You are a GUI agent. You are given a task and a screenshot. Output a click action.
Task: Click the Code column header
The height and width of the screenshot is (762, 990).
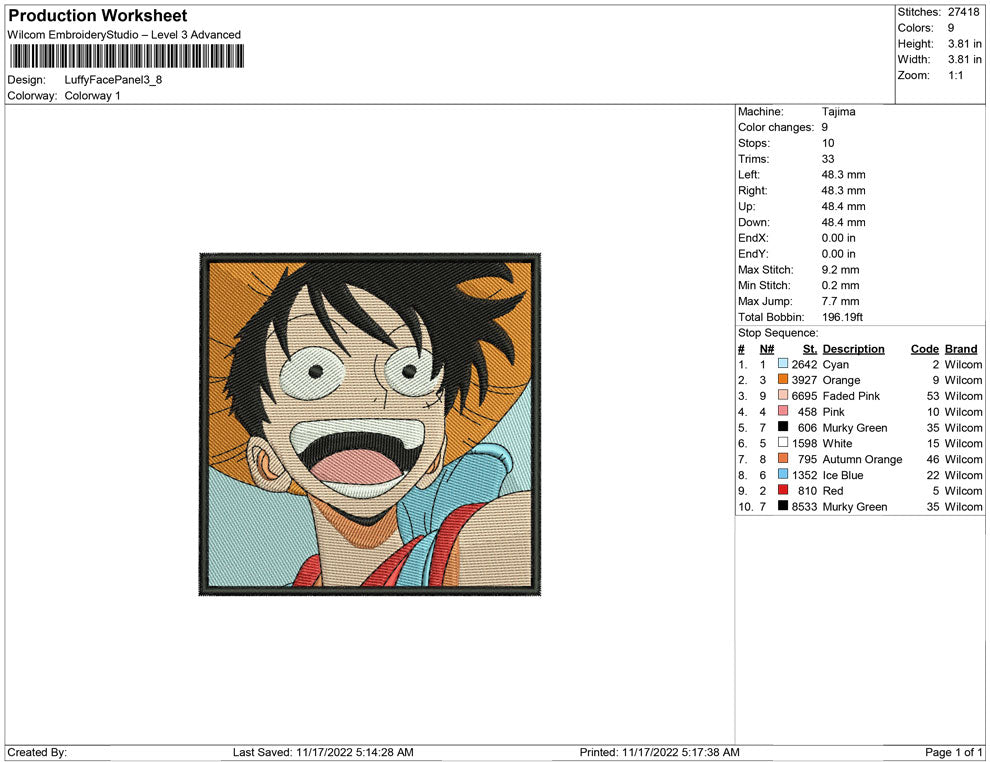(x=925, y=348)
